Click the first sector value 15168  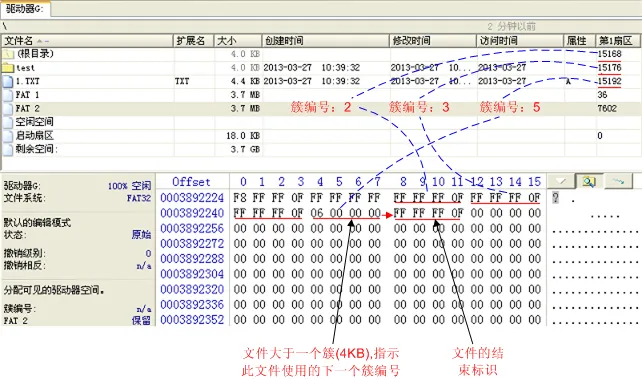pyautogui.click(x=609, y=54)
